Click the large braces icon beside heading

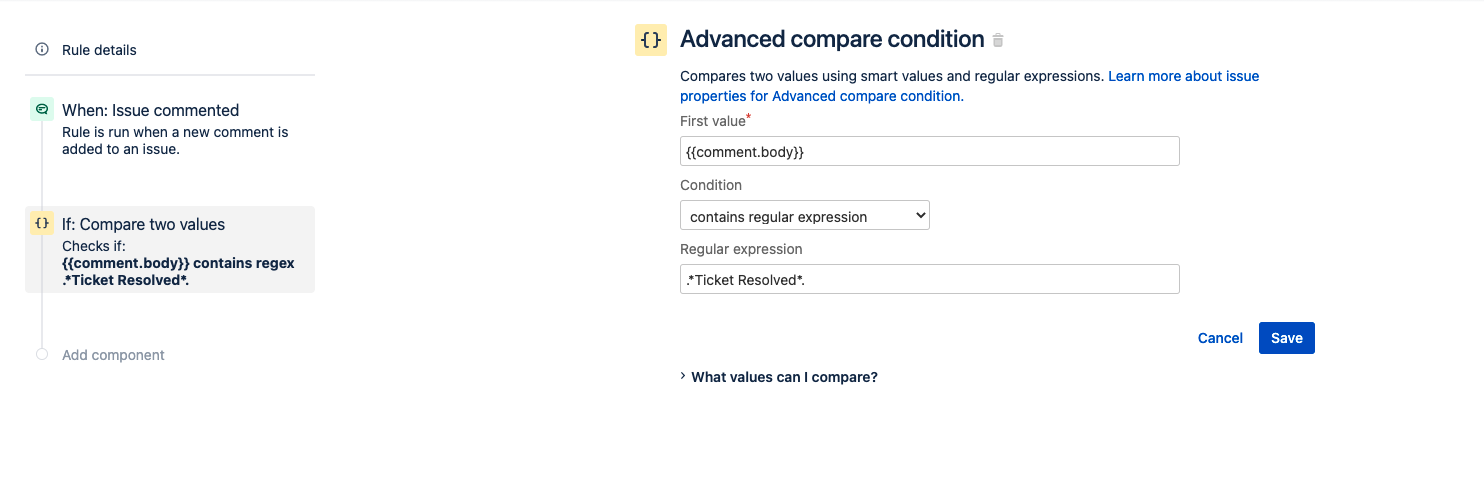[x=651, y=39]
